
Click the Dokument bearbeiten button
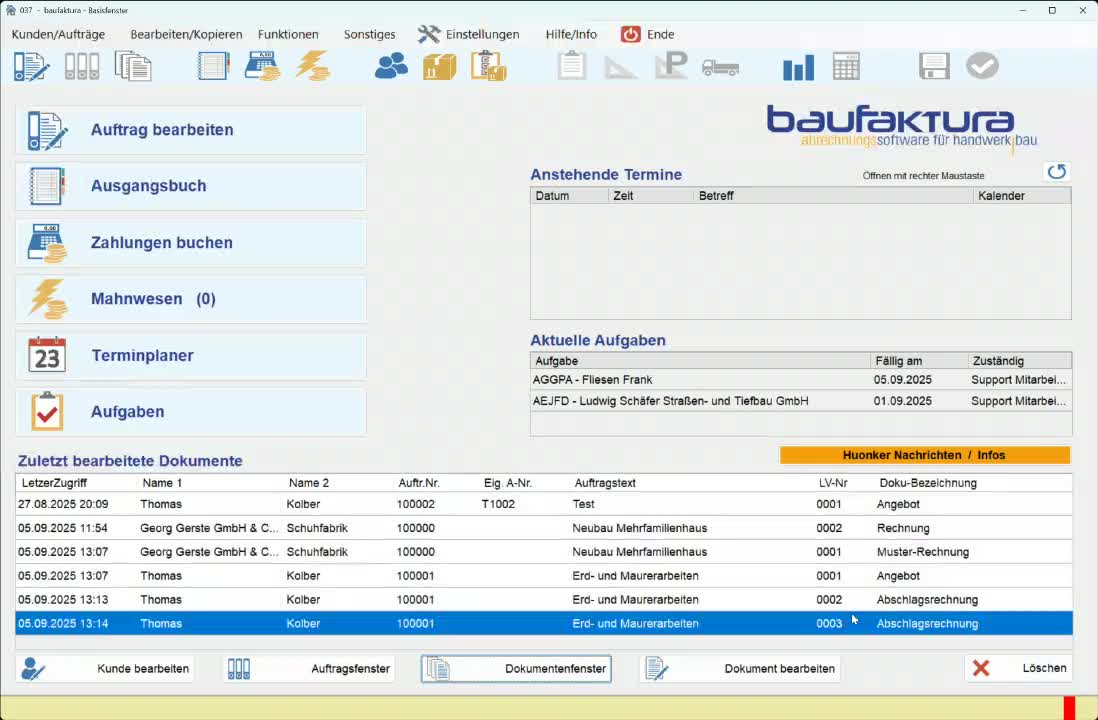pyautogui.click(x=740, y=669)
